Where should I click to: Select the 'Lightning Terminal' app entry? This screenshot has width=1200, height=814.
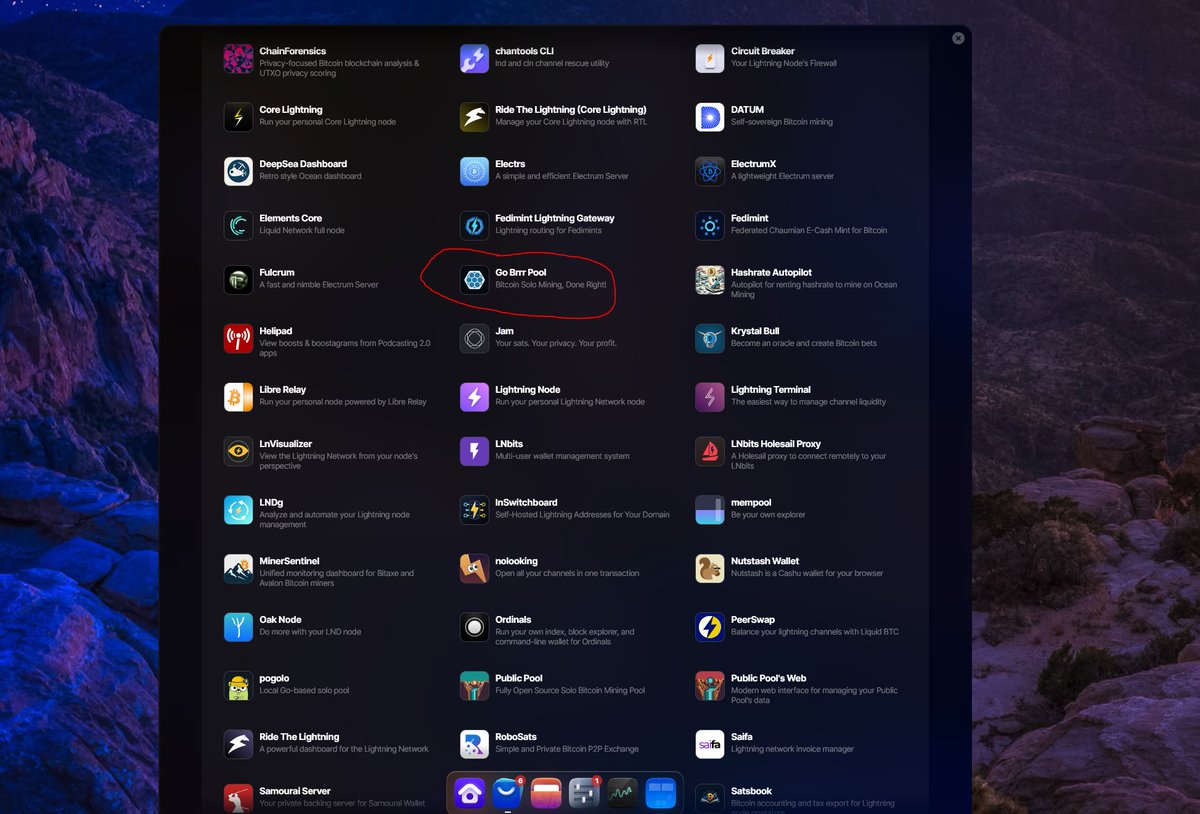(791, 397)
